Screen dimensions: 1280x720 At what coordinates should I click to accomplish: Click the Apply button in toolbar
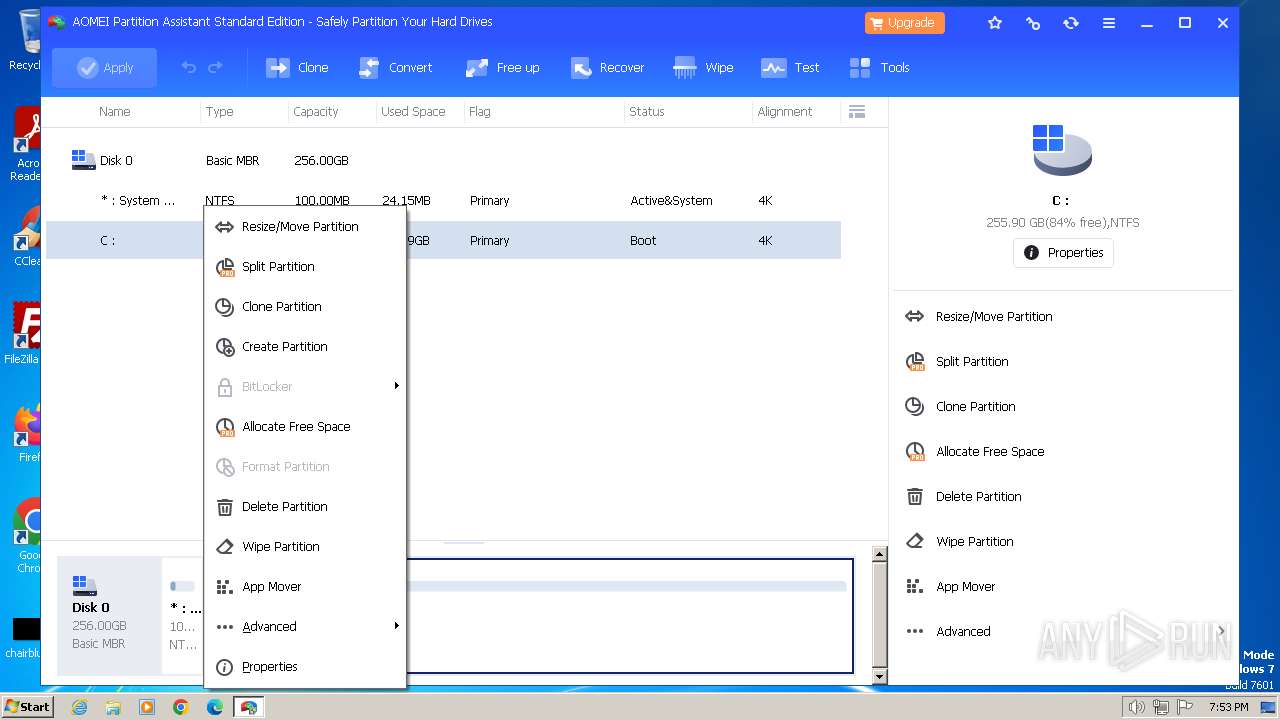[x=105, y=68]
